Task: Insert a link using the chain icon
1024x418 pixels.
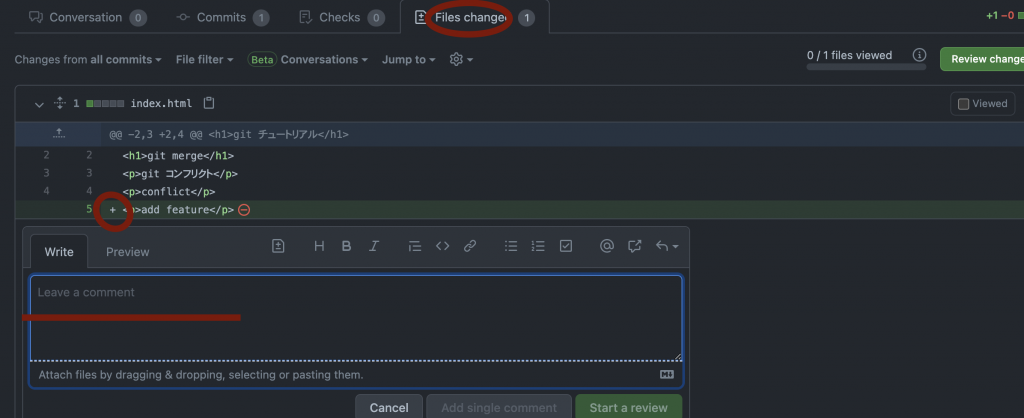Action: 470,246
